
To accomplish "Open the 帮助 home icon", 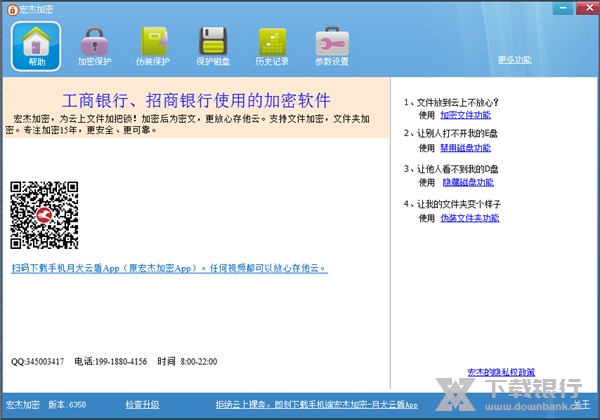I will point(36,46).
